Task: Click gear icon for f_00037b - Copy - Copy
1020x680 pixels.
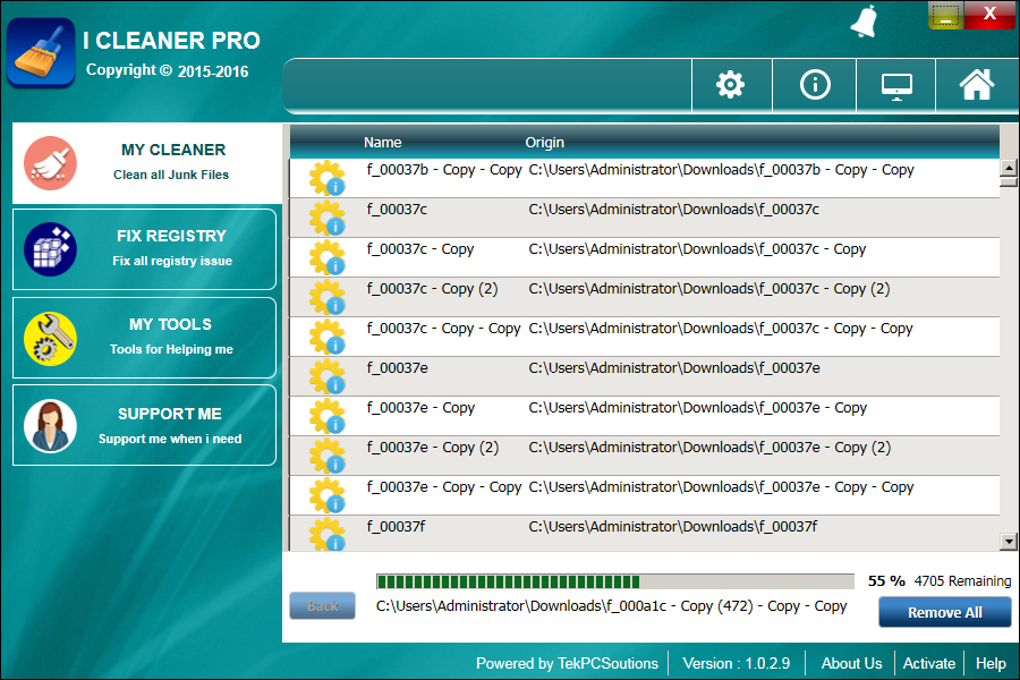Action: click(x=327, y=178)
